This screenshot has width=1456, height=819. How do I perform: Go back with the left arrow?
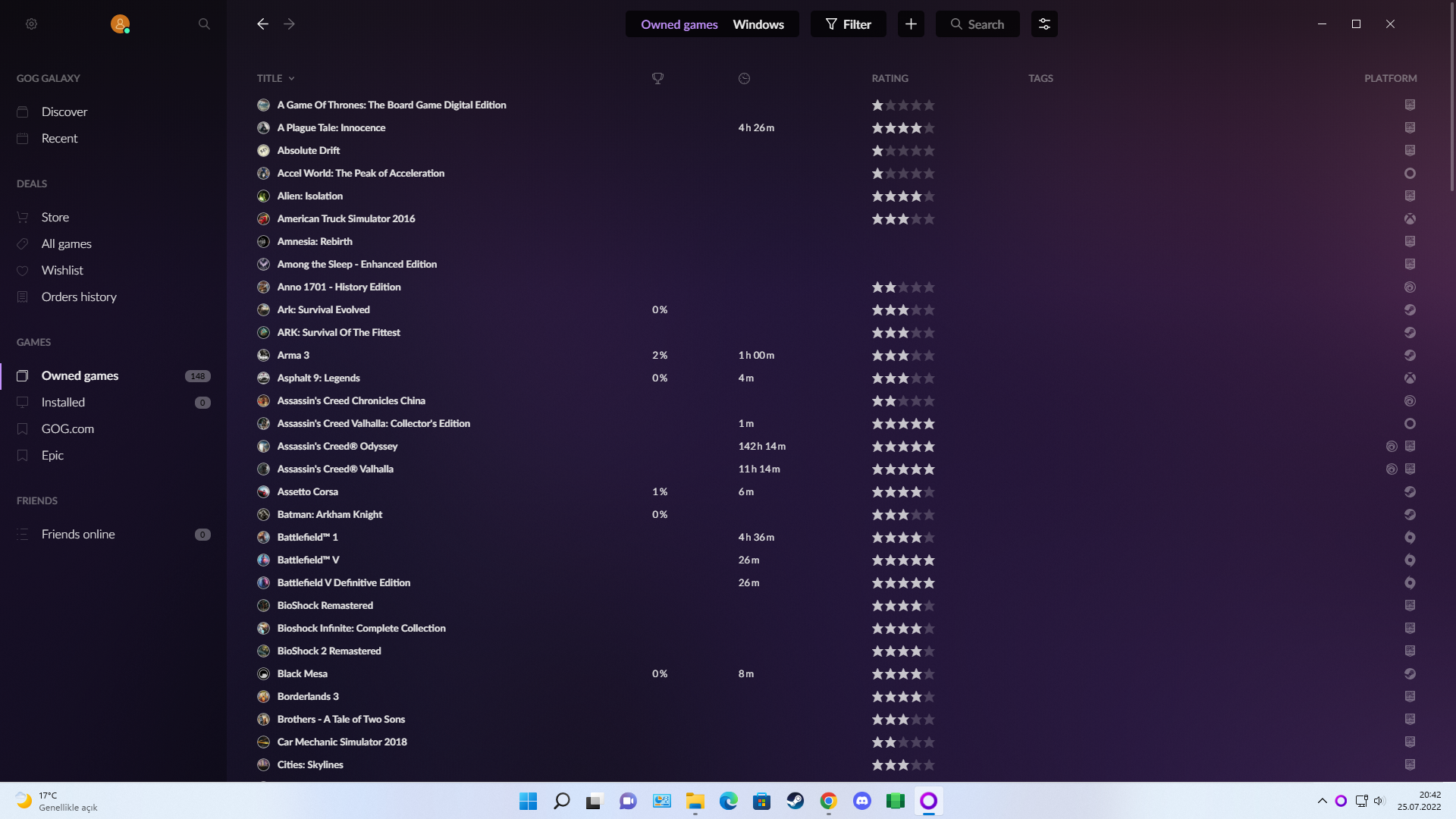262,24
